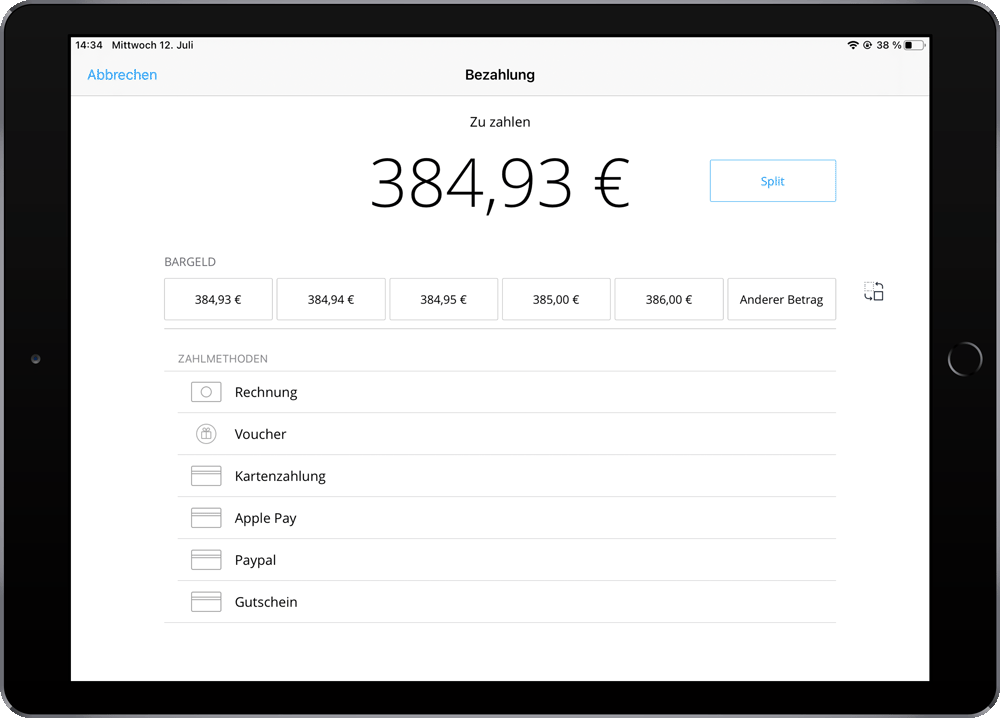The width and height of the screenshot is (1000, 718).
Task: Tap the 38 % battery percentage
Action: coord(888,45)
